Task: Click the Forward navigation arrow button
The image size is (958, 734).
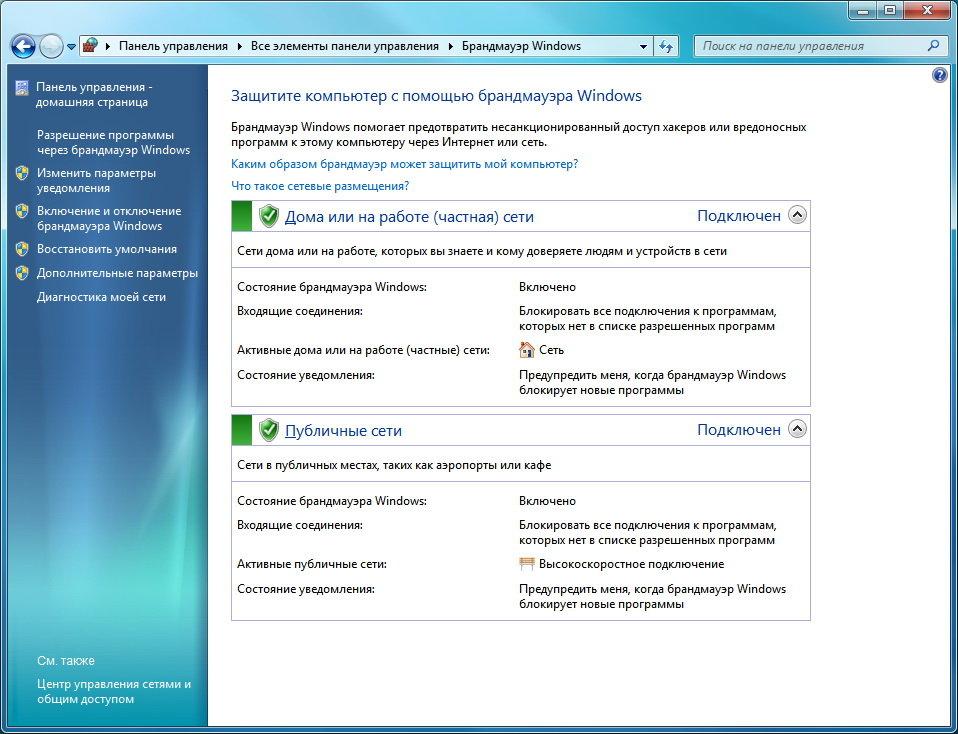Action: pos(51,46)
